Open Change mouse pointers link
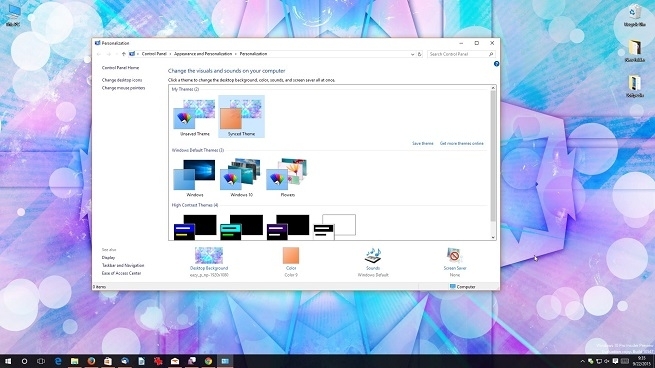 tap(123, 88)
